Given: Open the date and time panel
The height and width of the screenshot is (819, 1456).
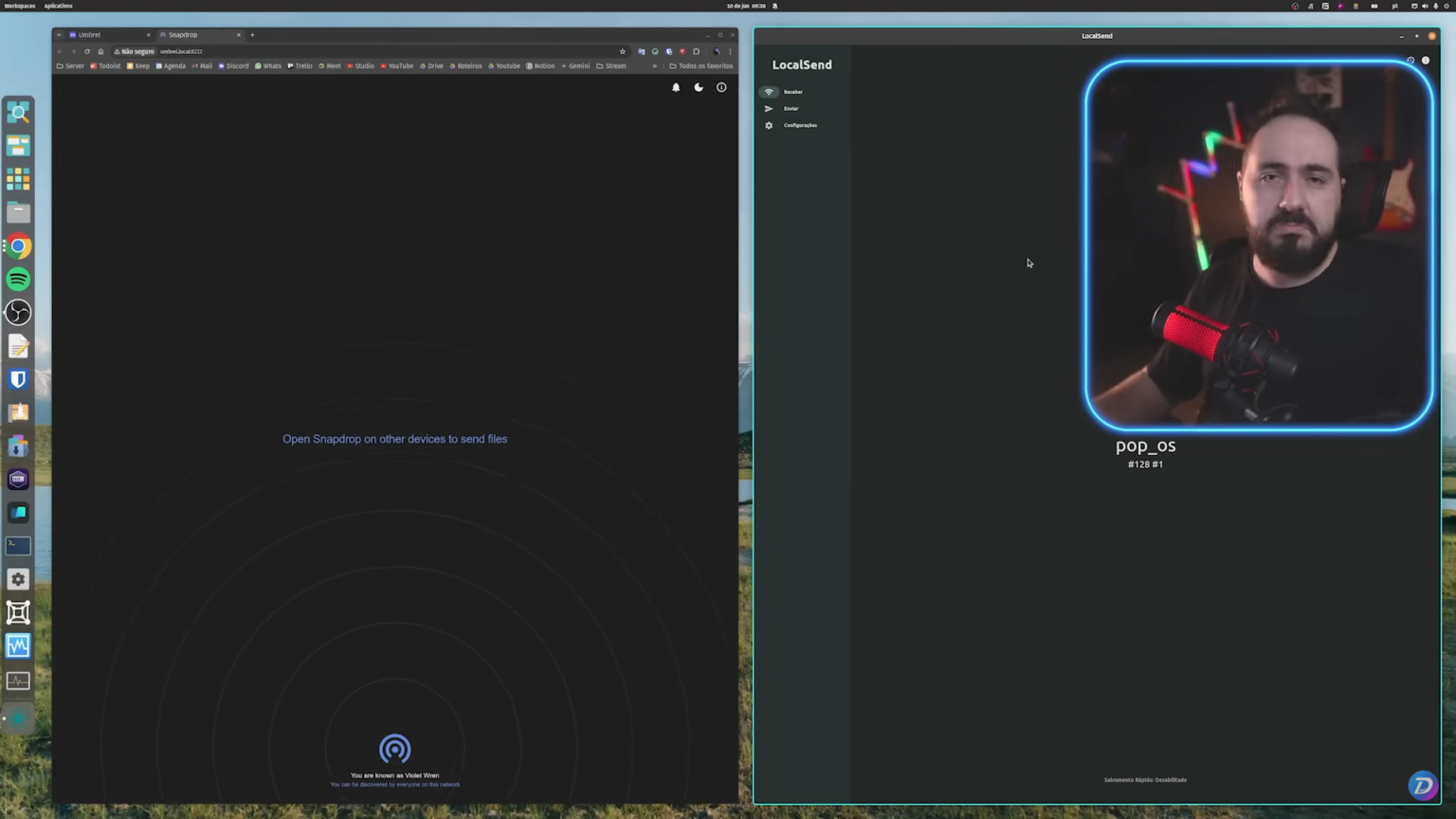Looking at the screenshot, I should (x=746, y=6).
